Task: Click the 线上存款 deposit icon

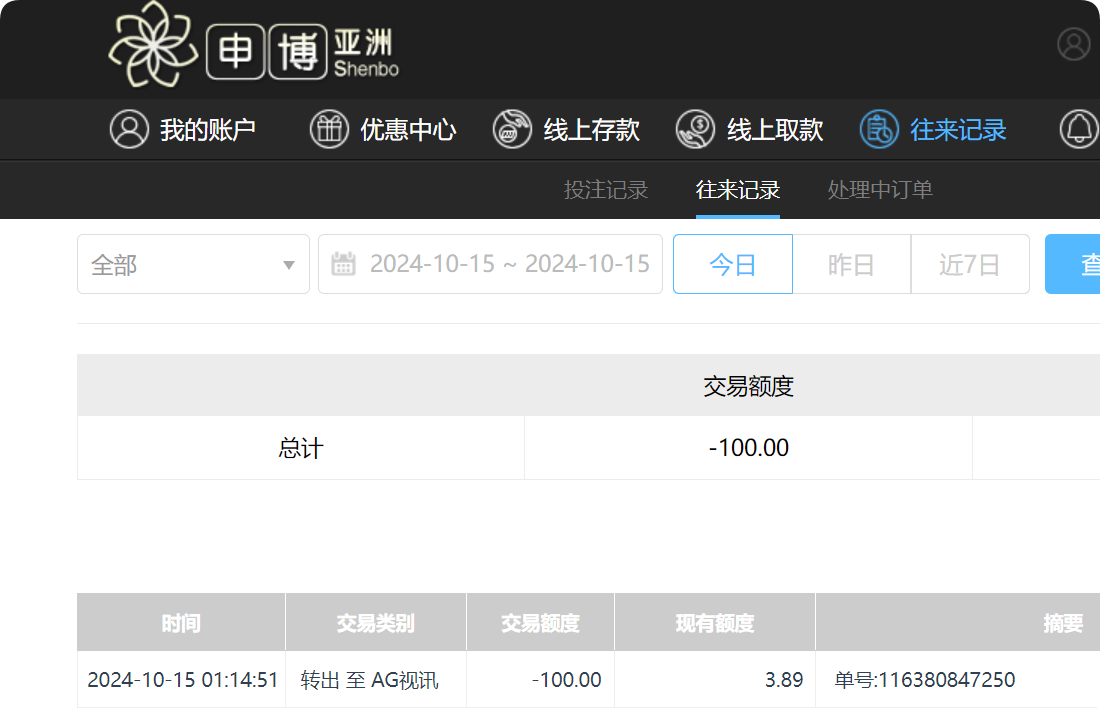Action: 512,129
